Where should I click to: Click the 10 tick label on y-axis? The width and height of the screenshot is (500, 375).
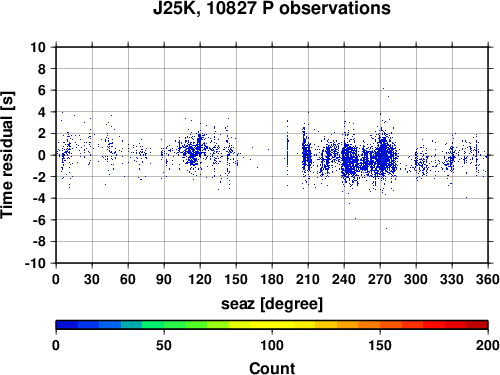38,47
